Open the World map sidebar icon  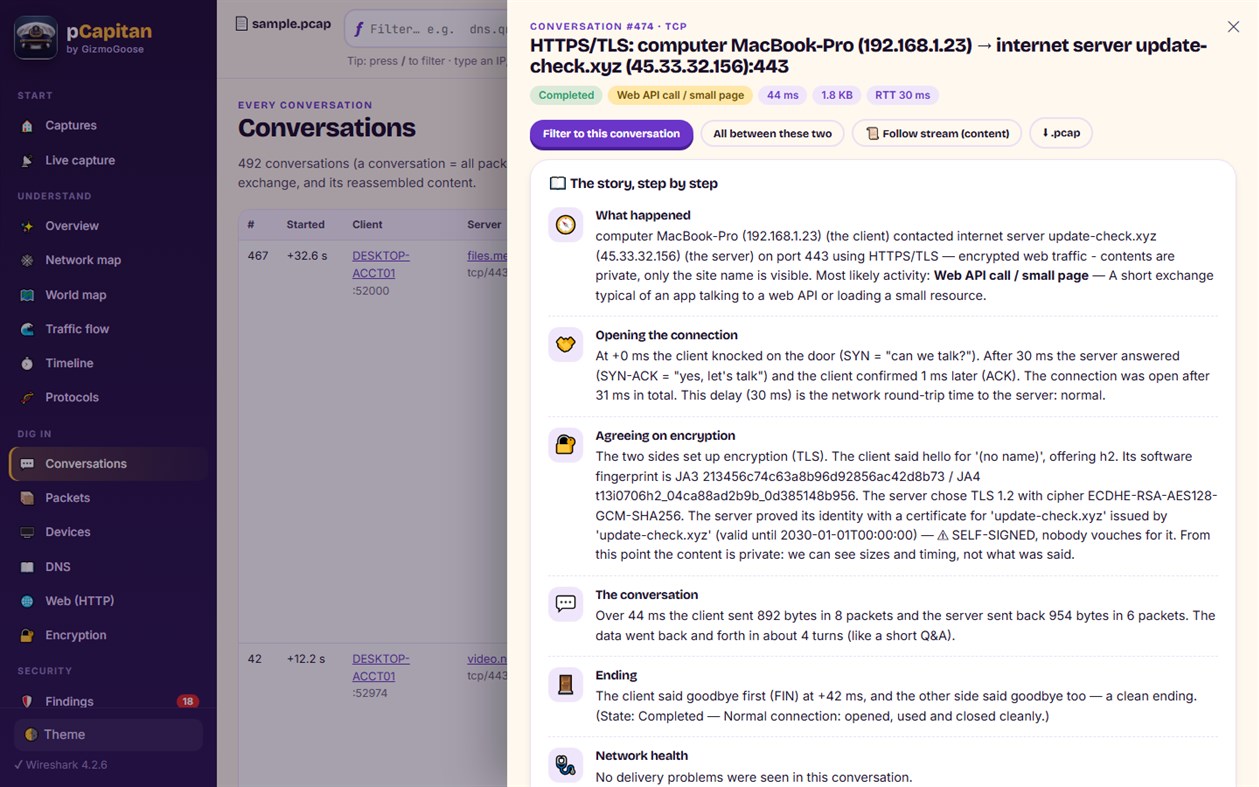pos(27,295)
